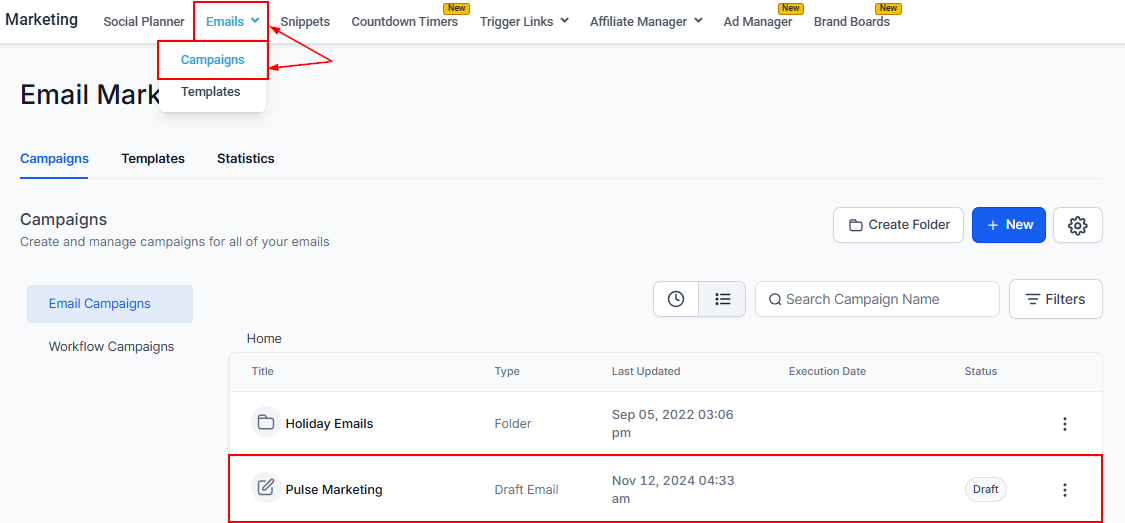The height and width of the screenshot is (523, 1125).
Task: Open three-dot menu for Holiday Emails
Action: point(1064,424)
